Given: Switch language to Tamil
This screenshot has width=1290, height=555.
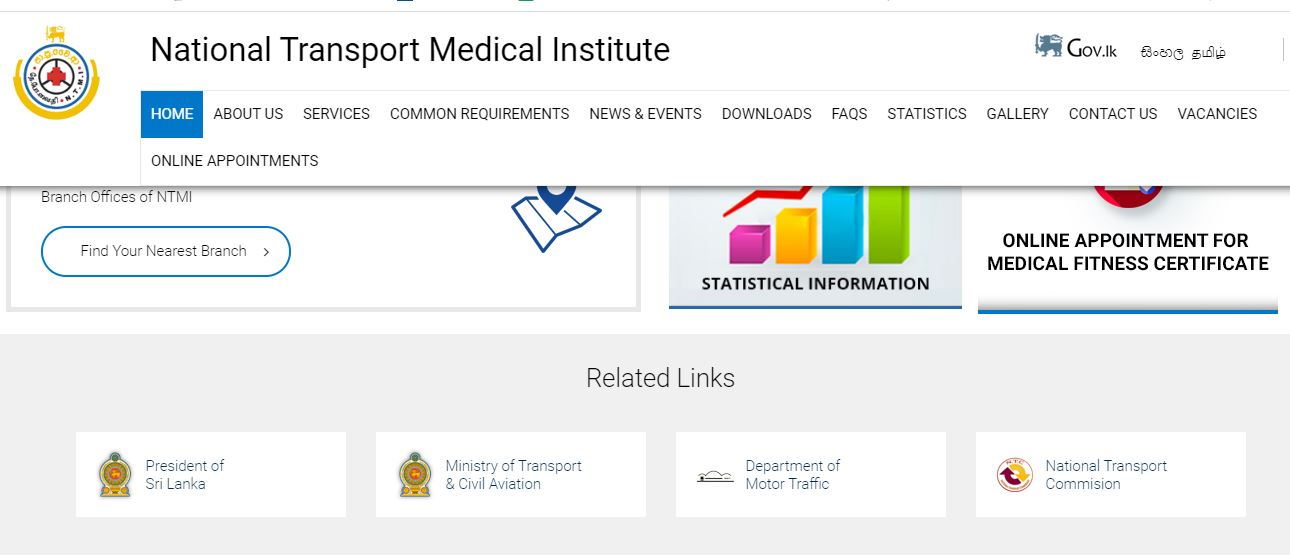Looking at the screenshot, I should click(1209, 53).
